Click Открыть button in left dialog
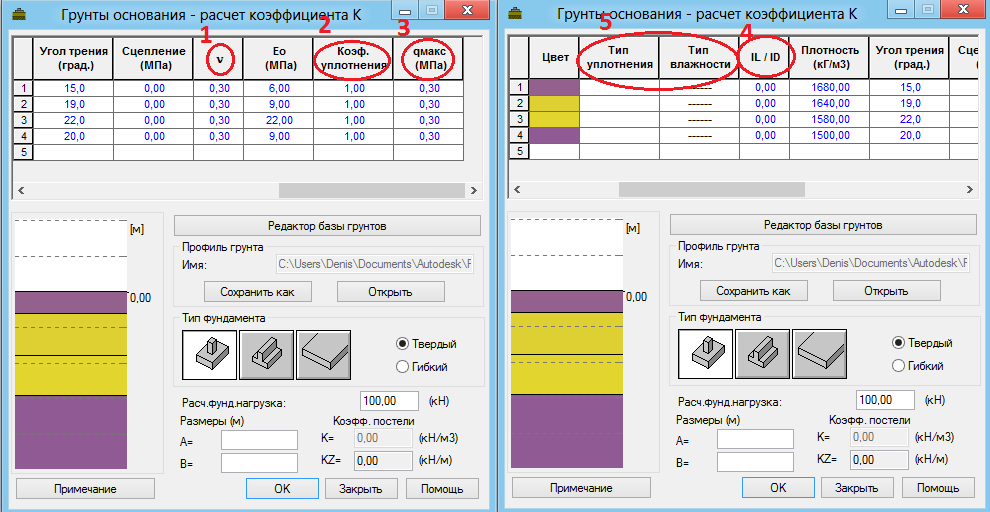Viewport: 990px width, 512px height. [390, 291]
